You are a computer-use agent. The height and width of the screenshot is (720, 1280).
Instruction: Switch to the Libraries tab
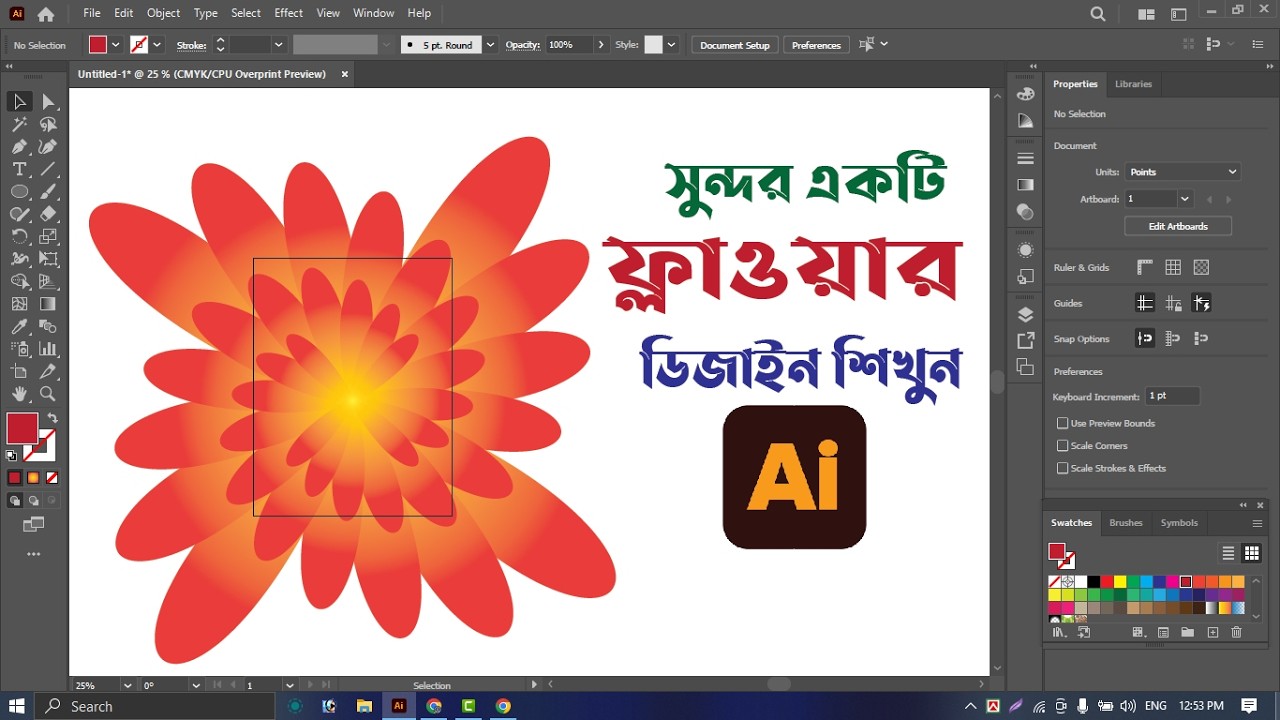[x=1133, y=84]
